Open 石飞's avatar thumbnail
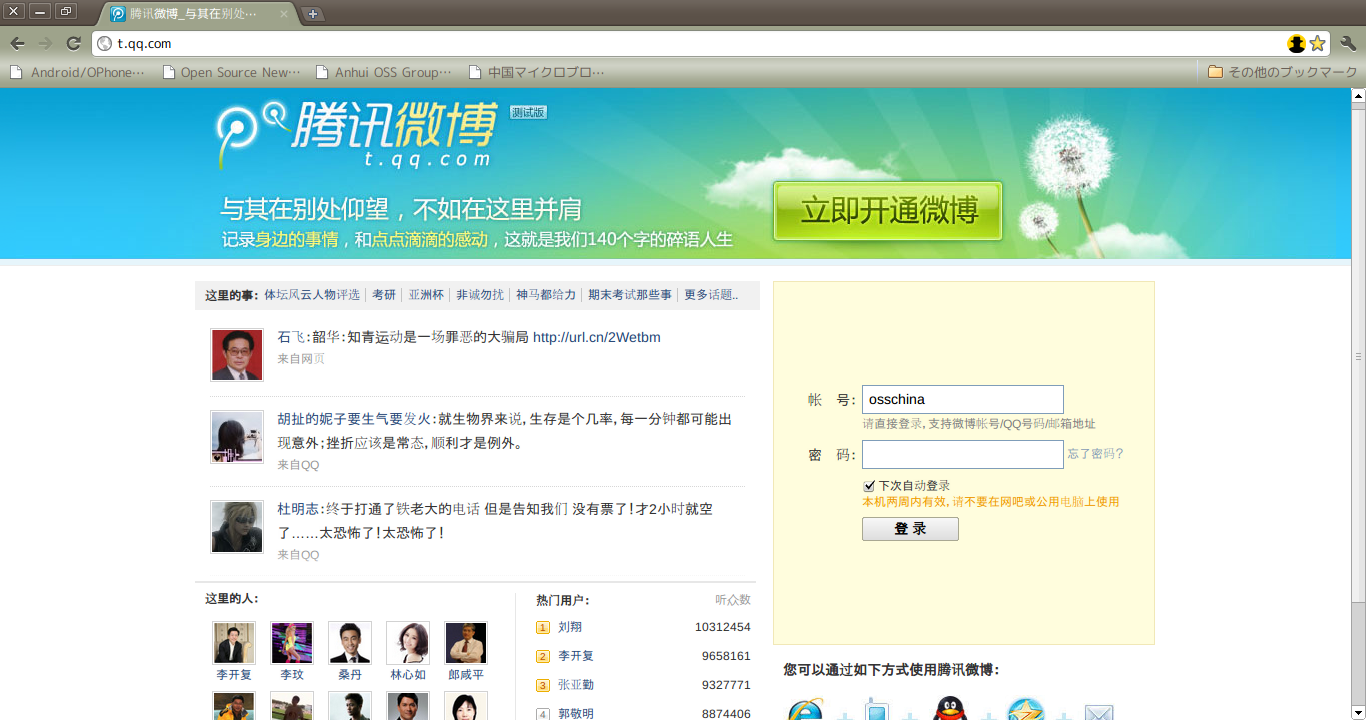Viewport: 1366px width, 720px height. point(237,355)
